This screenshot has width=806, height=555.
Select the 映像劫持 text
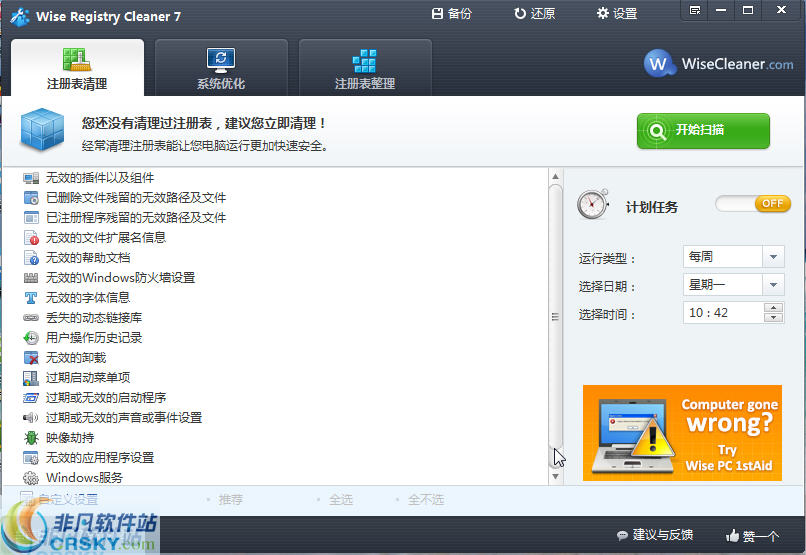point(70,438)
